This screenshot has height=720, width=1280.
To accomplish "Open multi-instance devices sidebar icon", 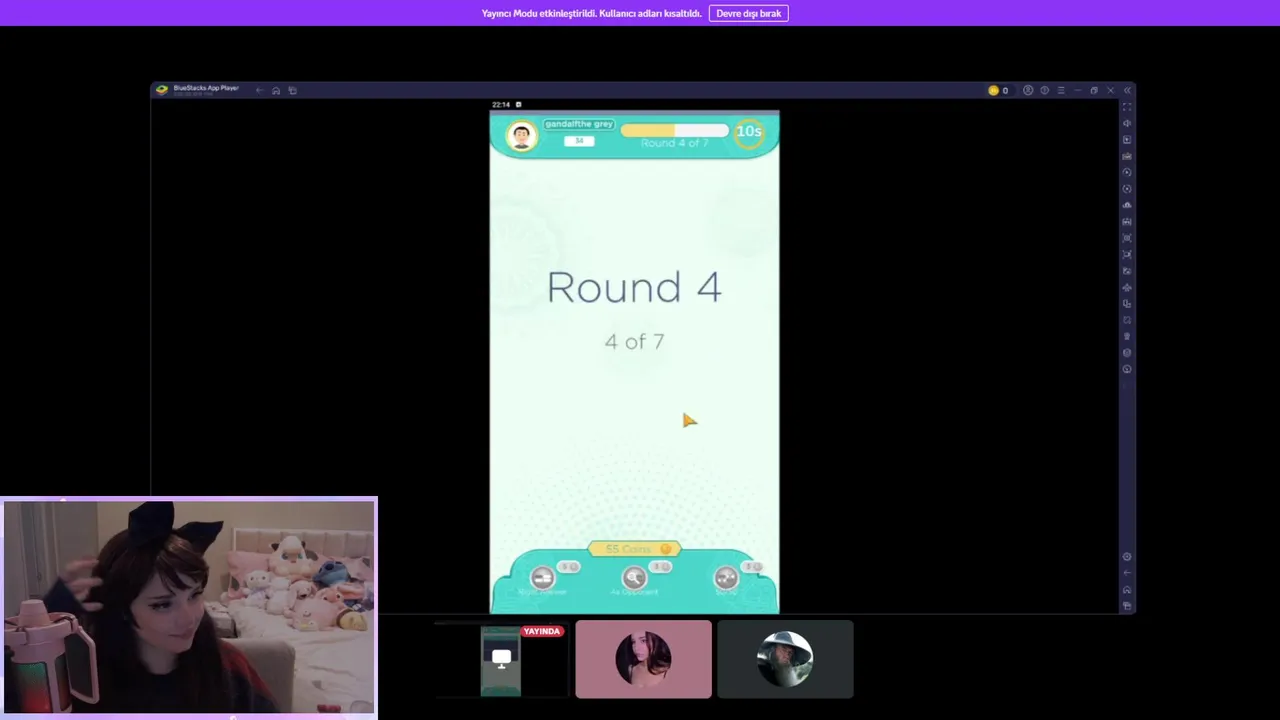I will pyautogui.click(x=1127, y=304).
